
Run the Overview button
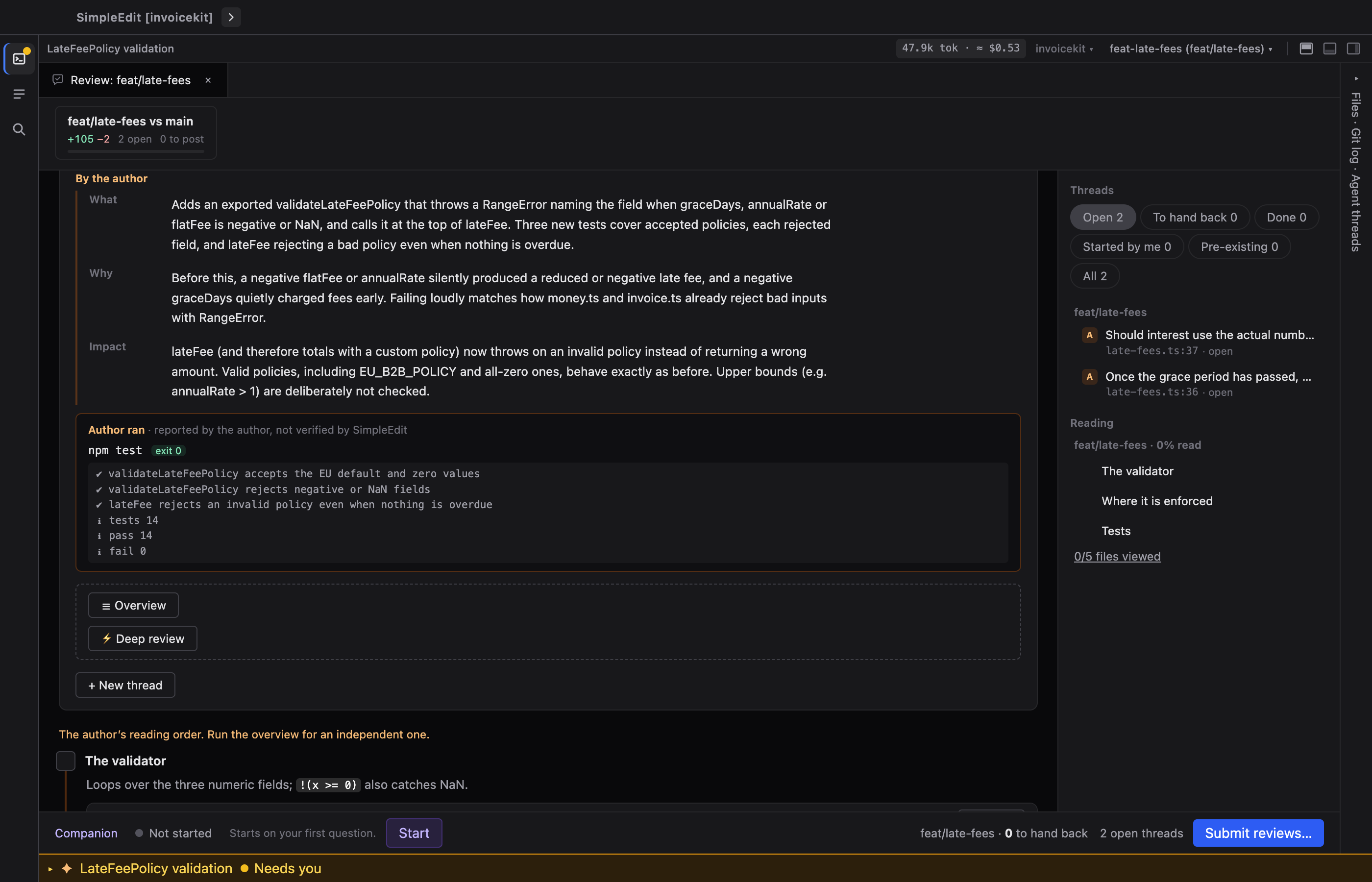tap(133, 605)
